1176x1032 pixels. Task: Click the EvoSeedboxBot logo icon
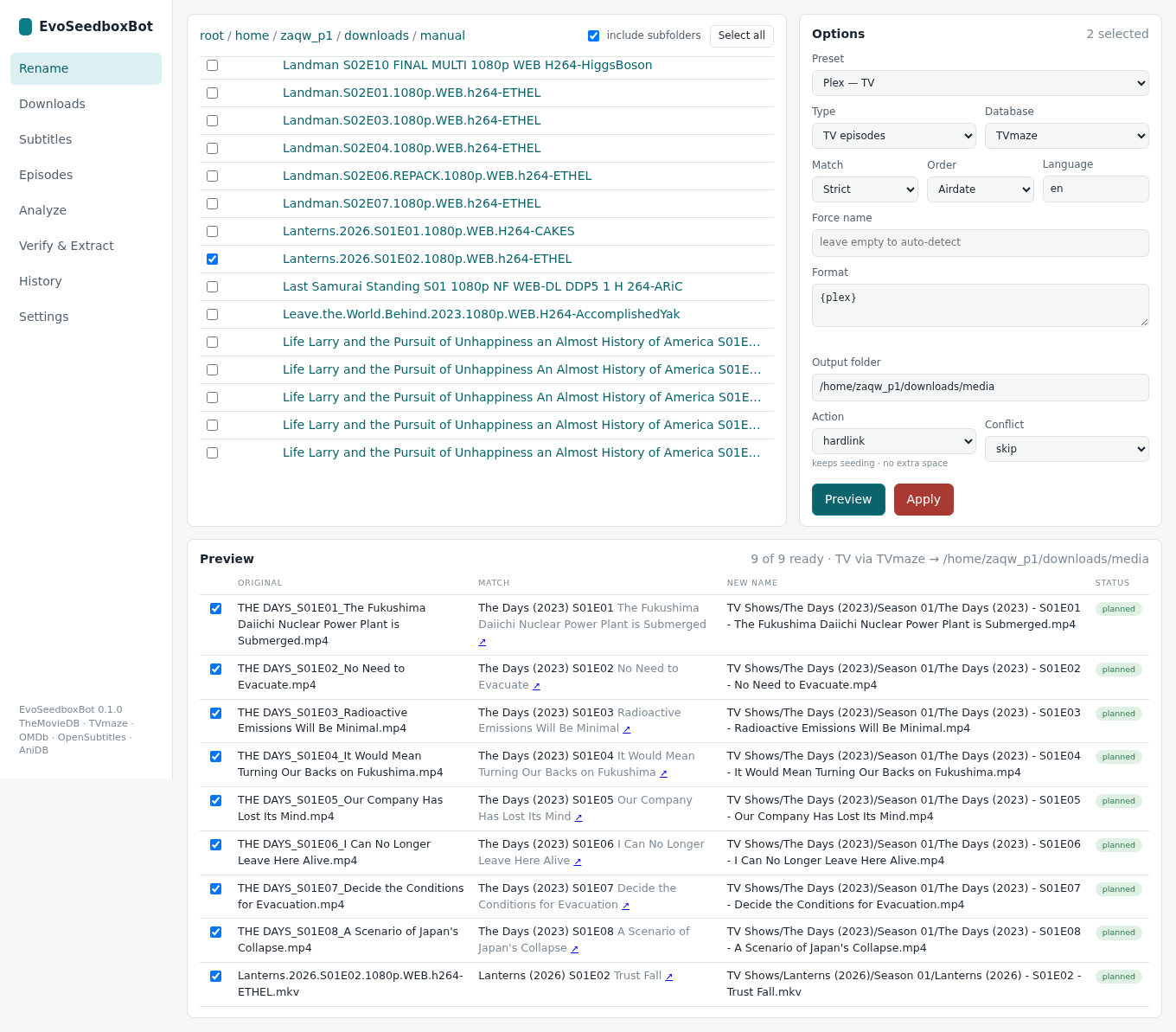[x=25, y=27]
